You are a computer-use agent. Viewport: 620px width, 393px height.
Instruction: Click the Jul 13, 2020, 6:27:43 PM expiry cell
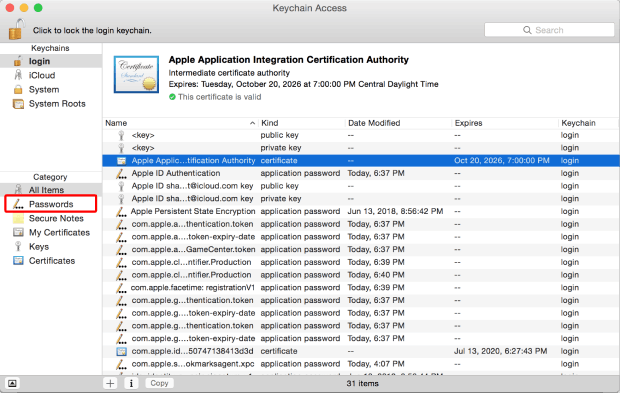(500, 351)
